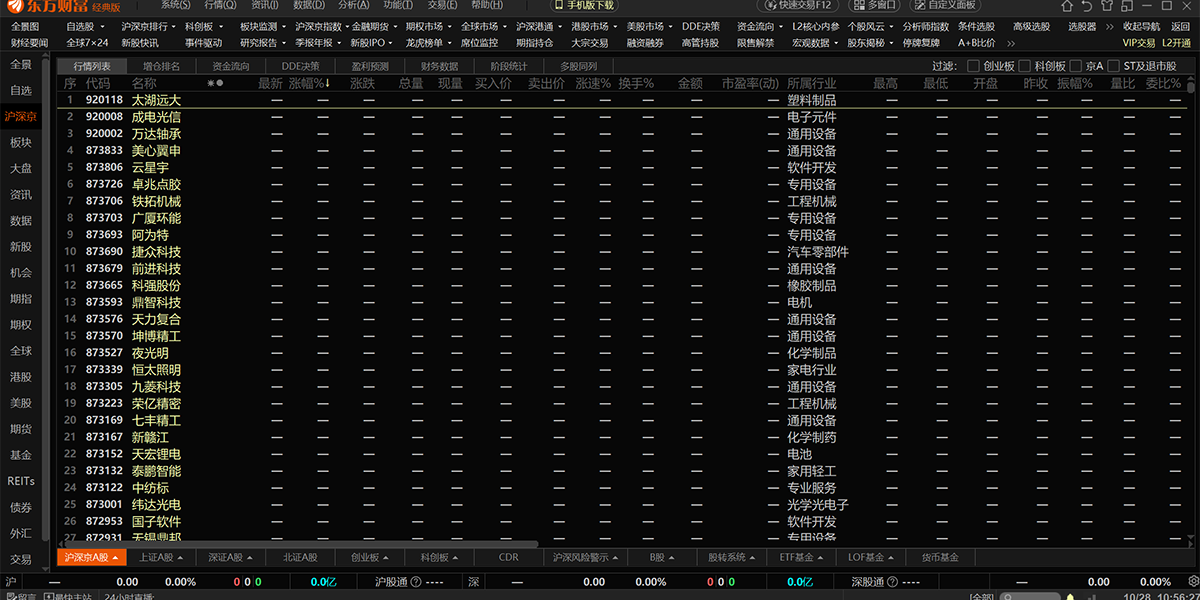Enable the 创业板 filter checkbox
The height and width of the screenshot is (600, 1200).
click(x=974, y=66)
